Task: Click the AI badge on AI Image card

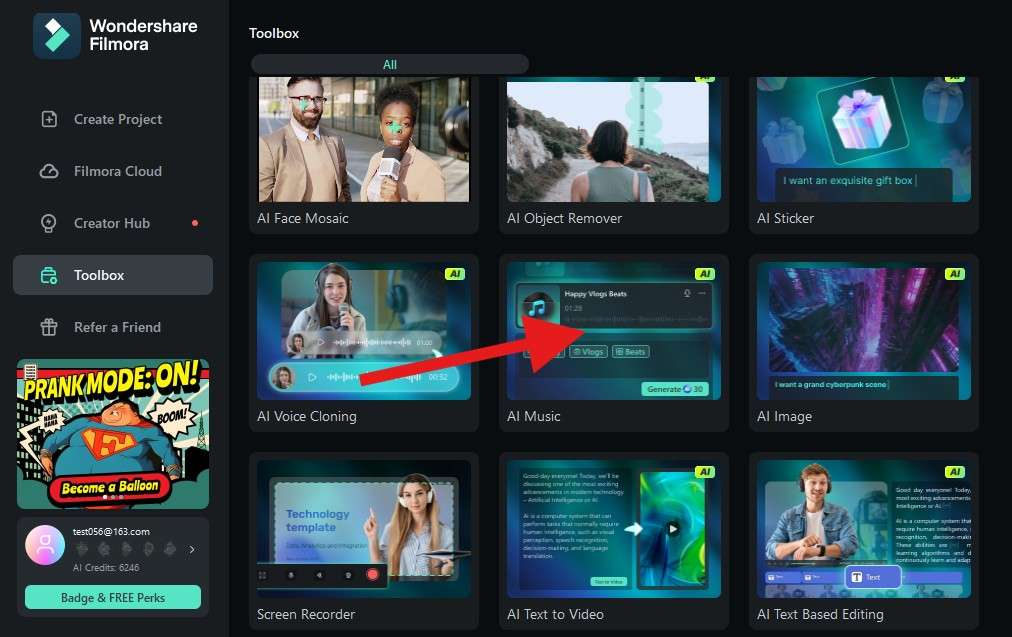Action: [x=955, y=274]
